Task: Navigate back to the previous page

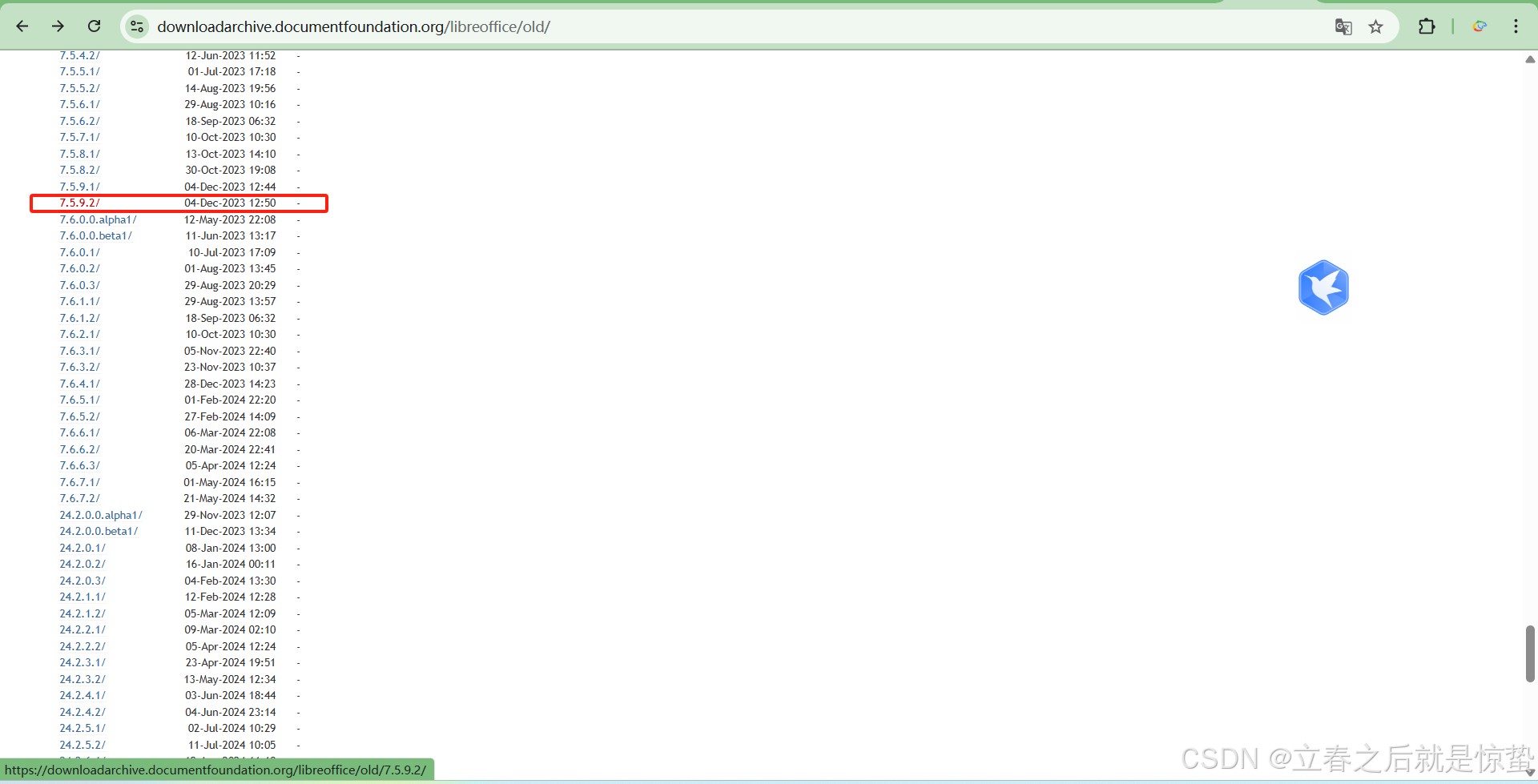Action: (22, 26)
